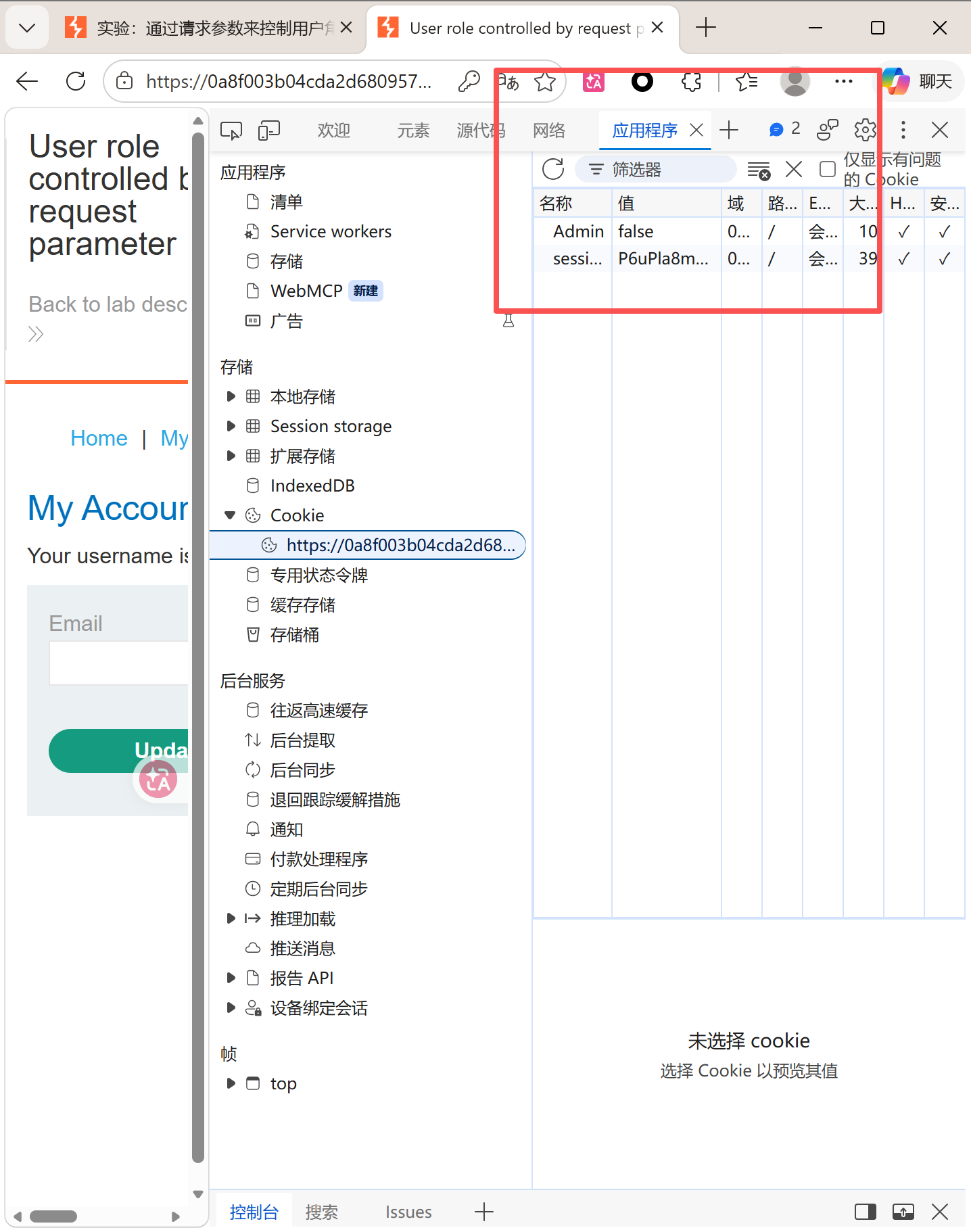This screenshot has height=1232, width=971.
Task: Activate the inspect element picker icon
Action: point(231,131)
